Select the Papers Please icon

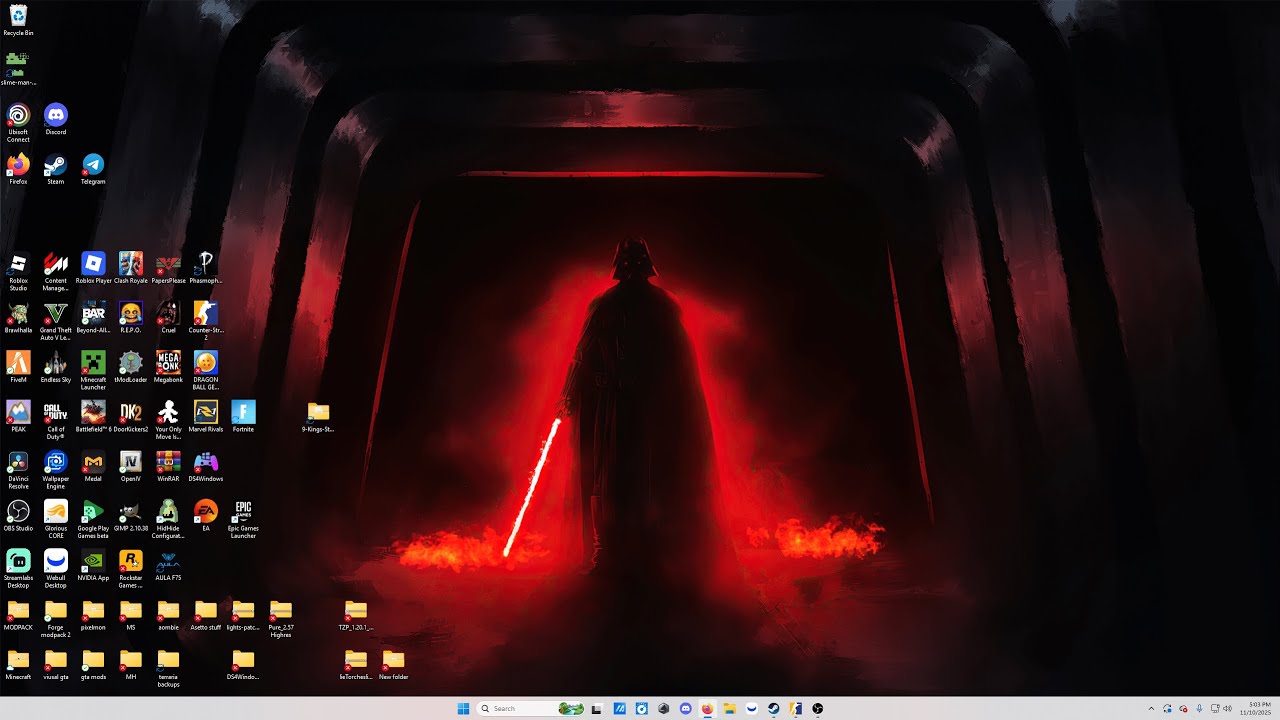point(168,268)
